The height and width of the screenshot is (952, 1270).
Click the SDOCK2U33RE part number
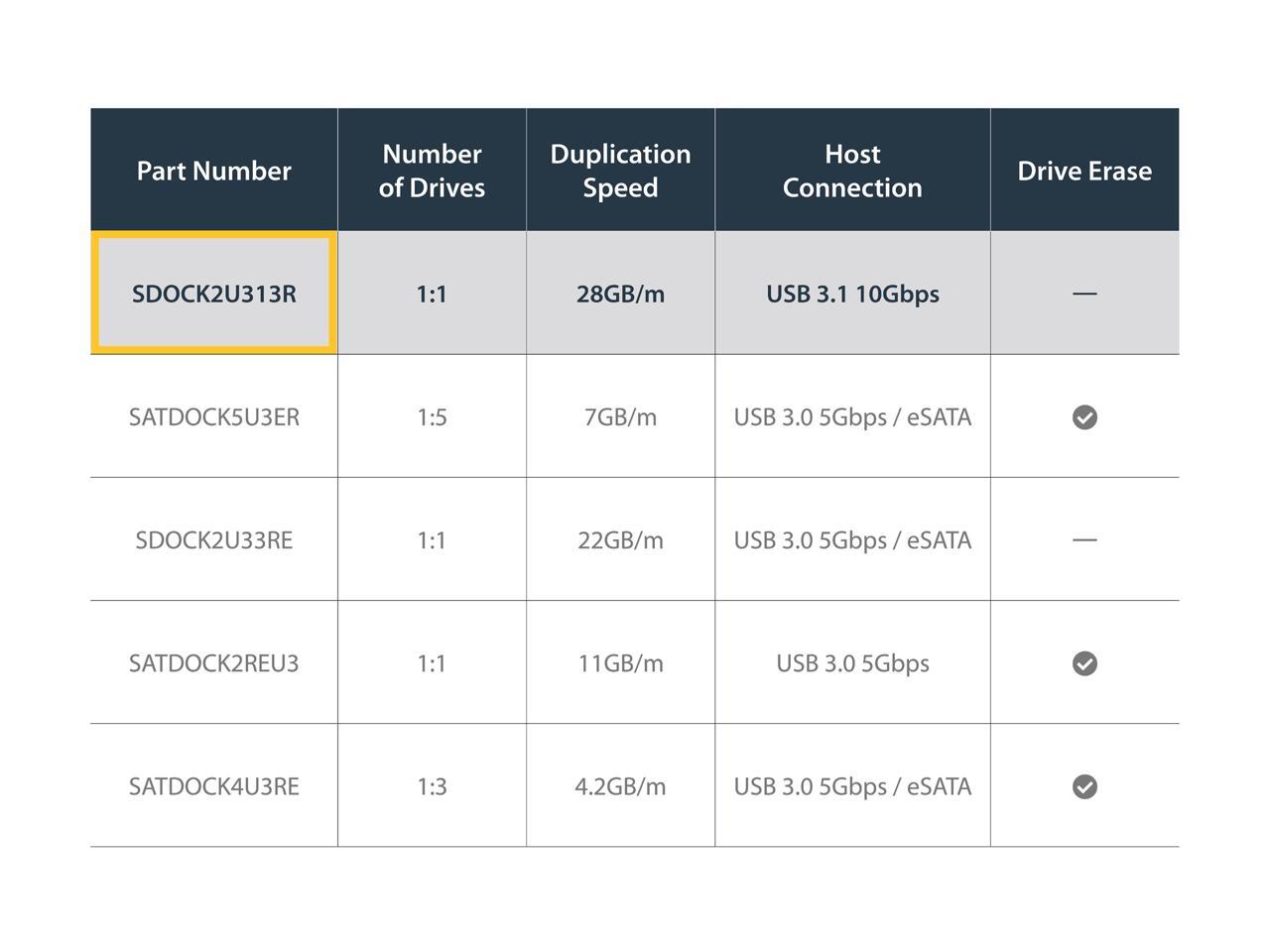coord(213,540)
